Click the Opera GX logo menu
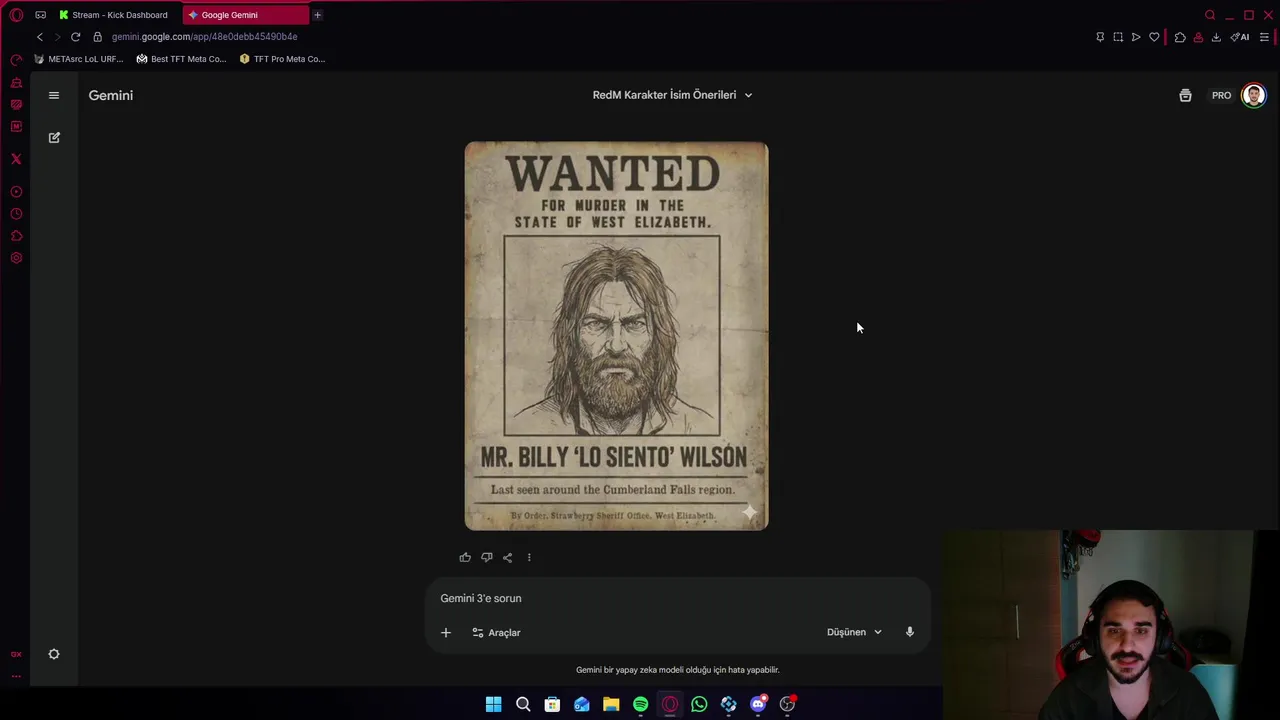The width and height of the screenshot is (1280, 720). pos(16,15)
